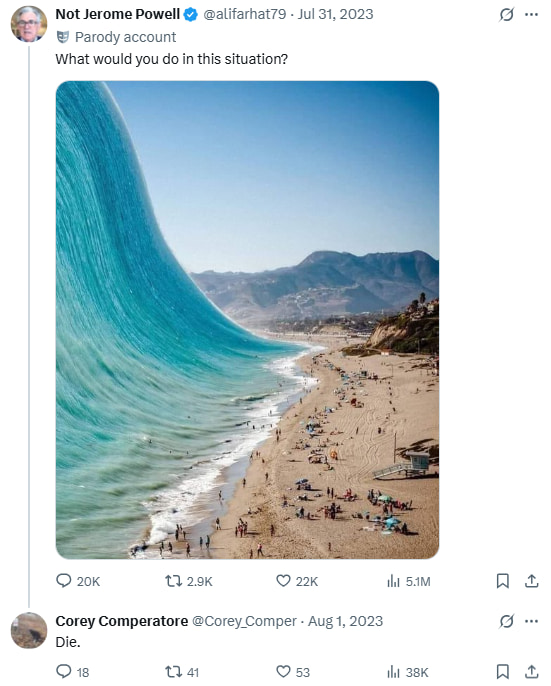The width and height of the screenshot is (551, 686).
Task: Open Grok icon on main tweet
Action: pyautogui.click(x=506, y=15)
